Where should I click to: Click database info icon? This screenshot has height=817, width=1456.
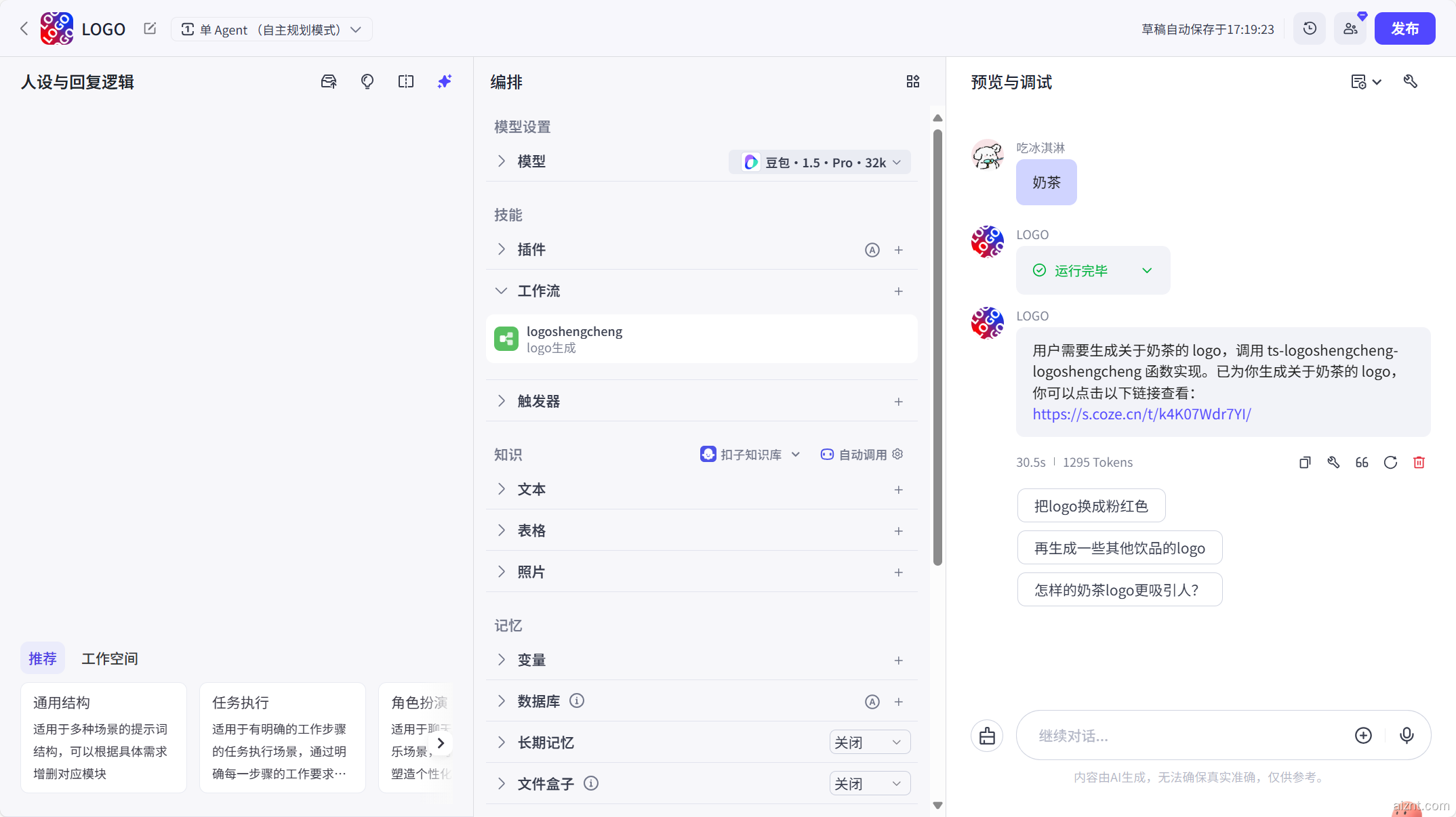(x=577, y=701)
